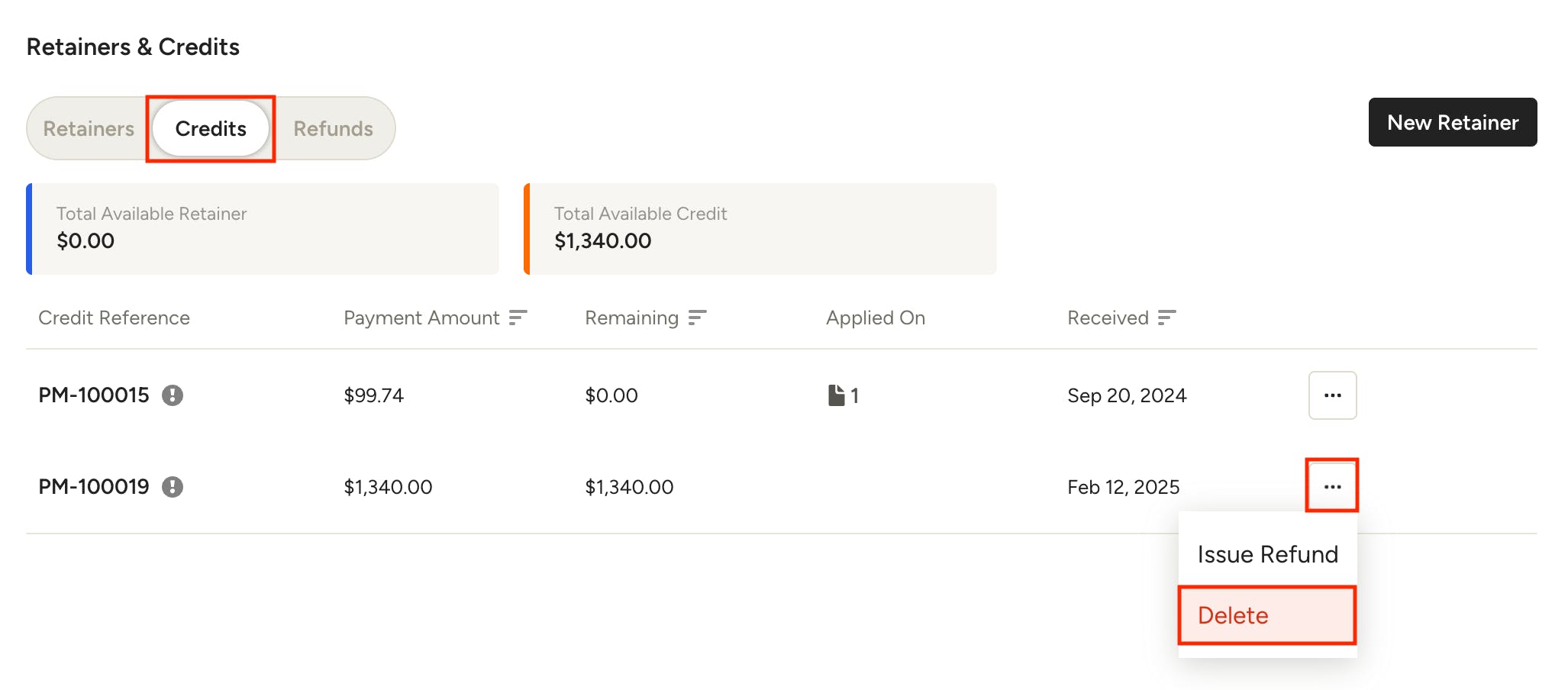The width and height of the screenshot is (1568, 690).
Task: Click the Total Available Retainer card
Action: tap(263, 229)
